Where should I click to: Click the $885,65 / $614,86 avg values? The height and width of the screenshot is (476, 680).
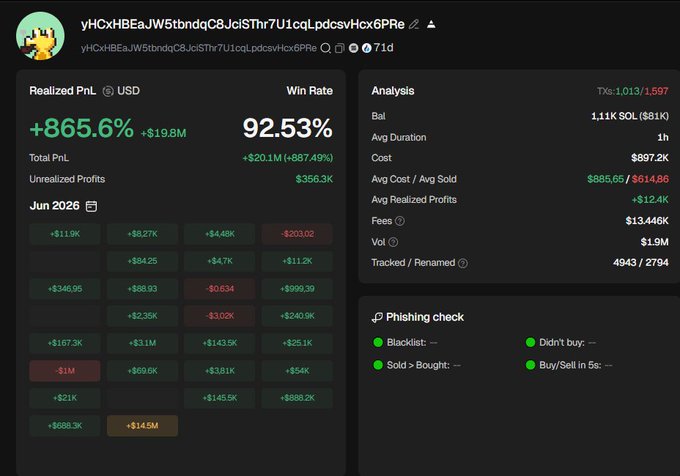tap(628, 179)
